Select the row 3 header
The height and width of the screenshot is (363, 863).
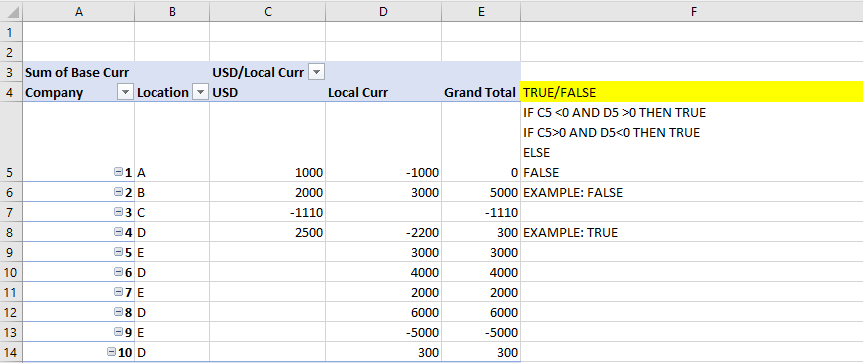point(11,72)
